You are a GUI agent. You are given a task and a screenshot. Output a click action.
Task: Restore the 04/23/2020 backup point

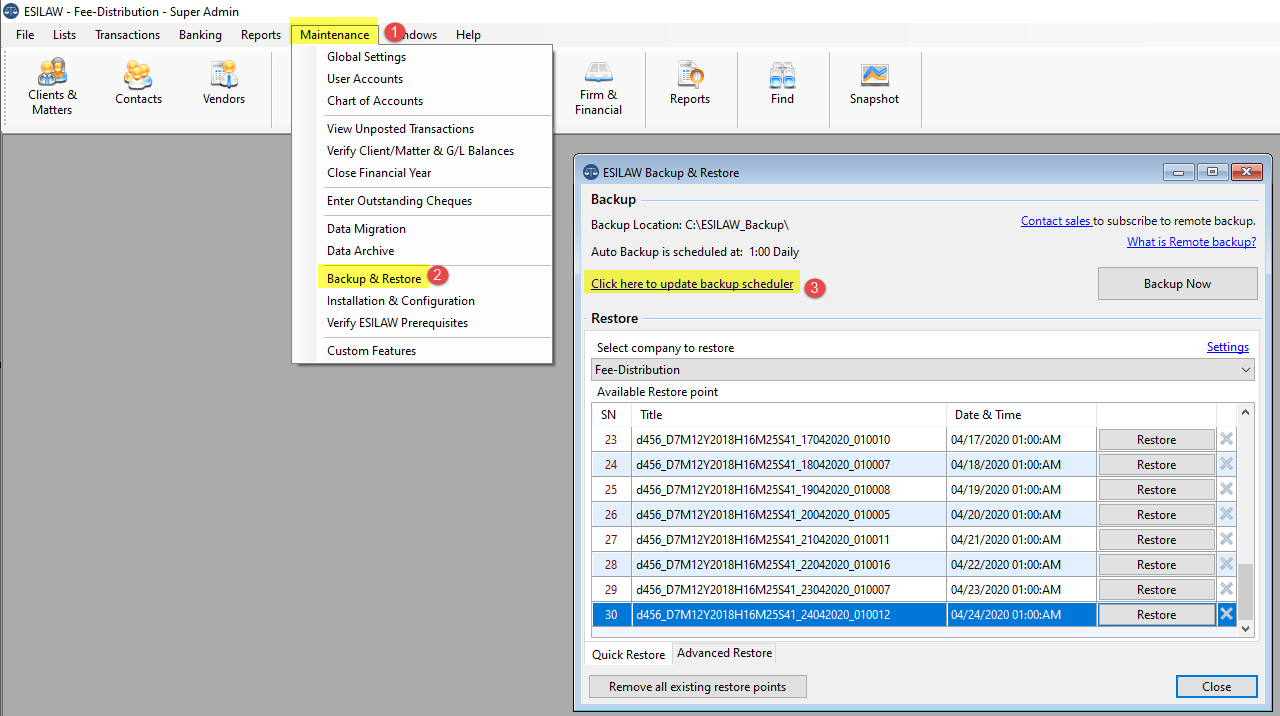[x=1156, y=590]
